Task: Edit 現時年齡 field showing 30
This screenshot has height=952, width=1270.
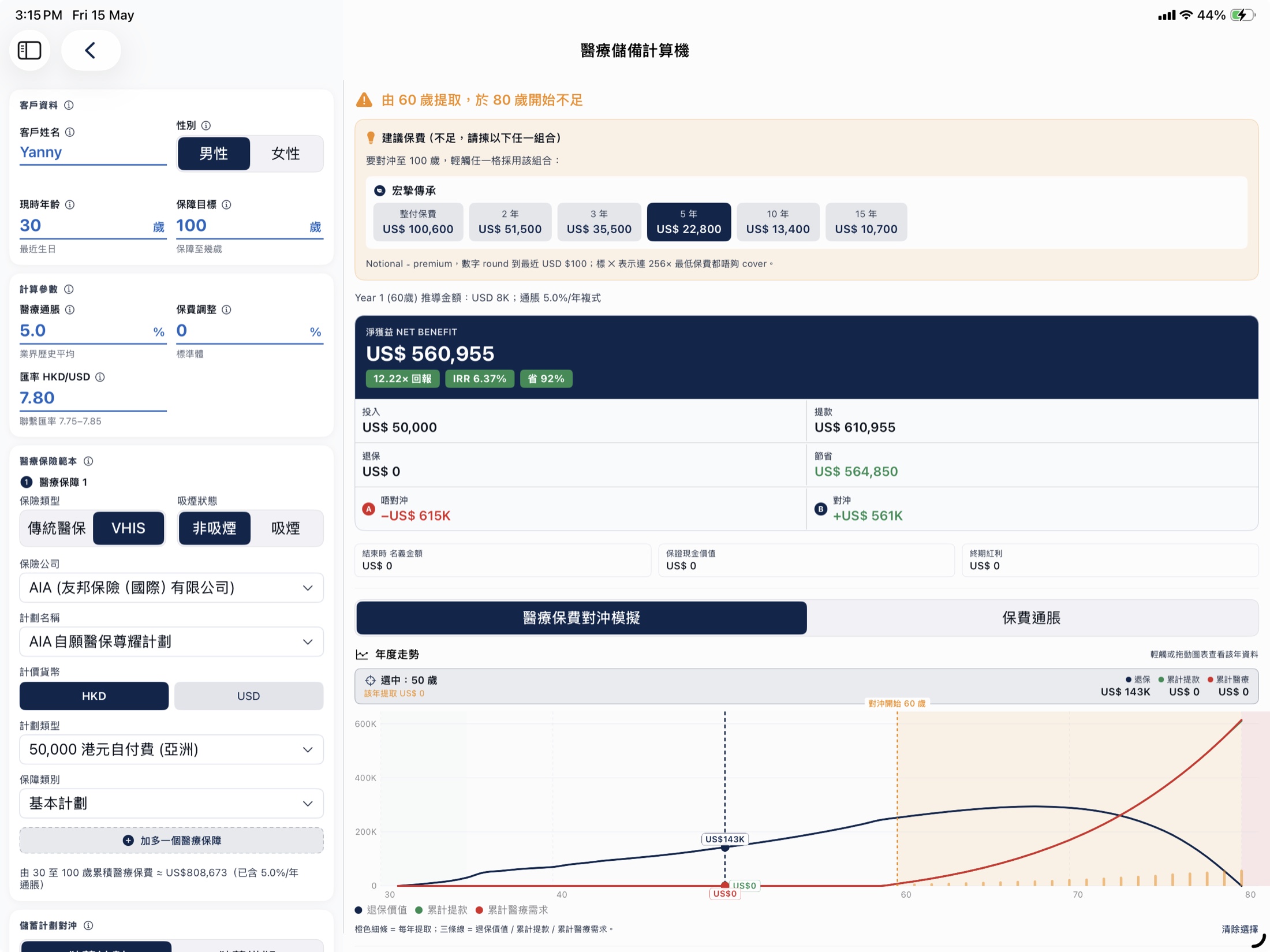Action: [93, 226]
